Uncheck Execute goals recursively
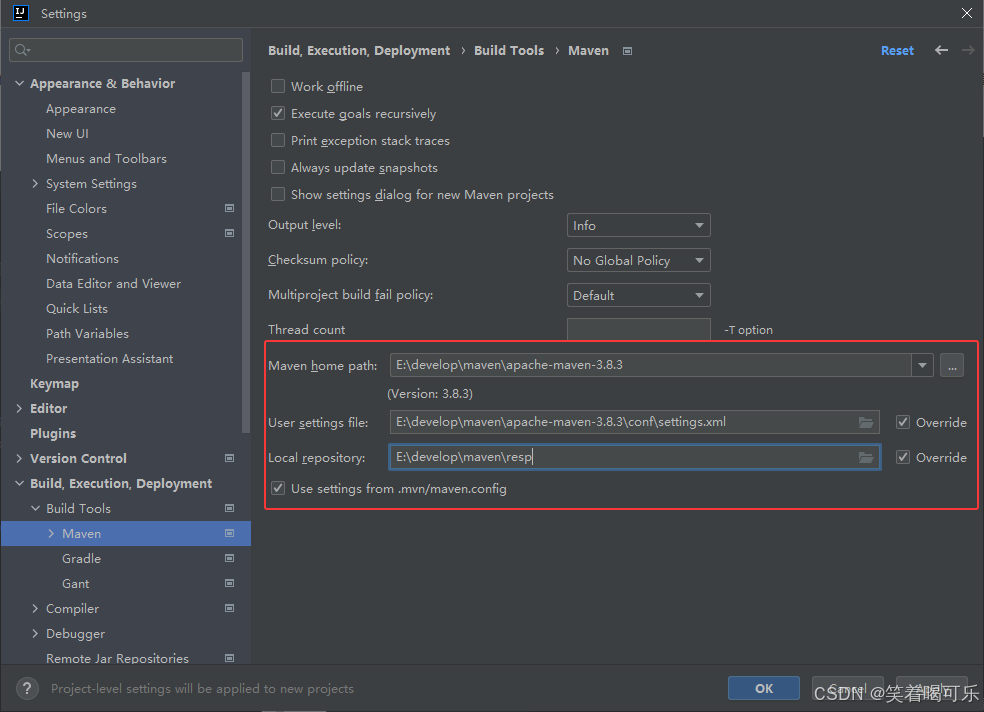Screen dimensions: 984x712 (278, 113)
